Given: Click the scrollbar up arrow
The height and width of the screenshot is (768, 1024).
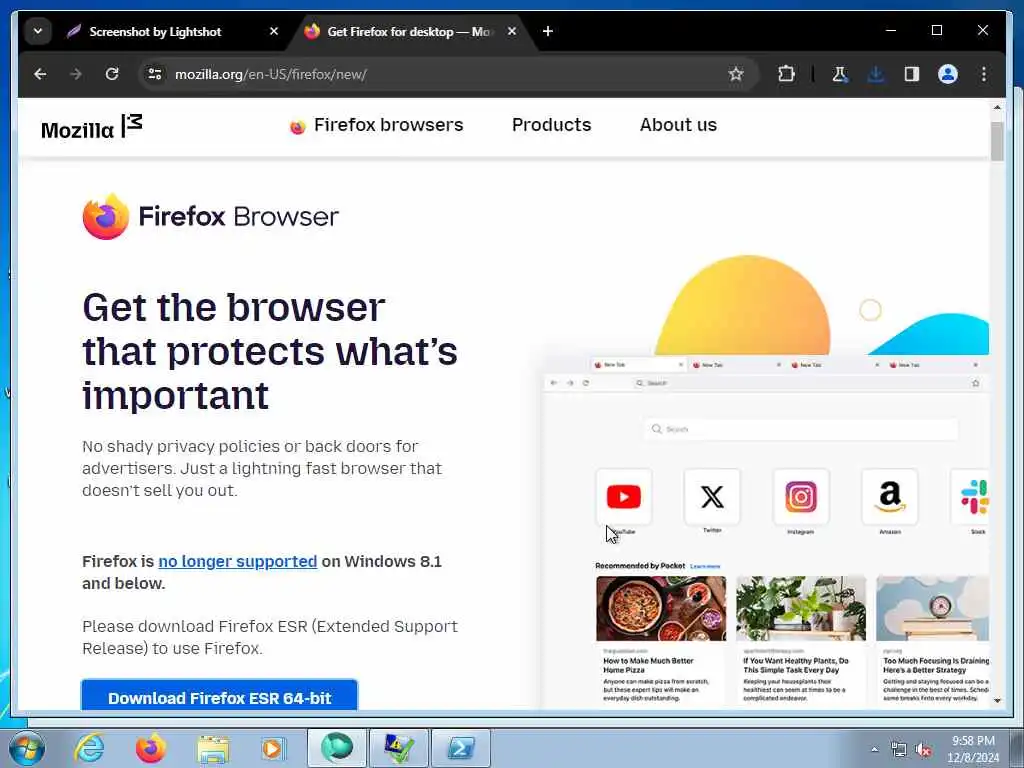Looking at the screenshot, I should pyautogui.click(x=997, y=107).
